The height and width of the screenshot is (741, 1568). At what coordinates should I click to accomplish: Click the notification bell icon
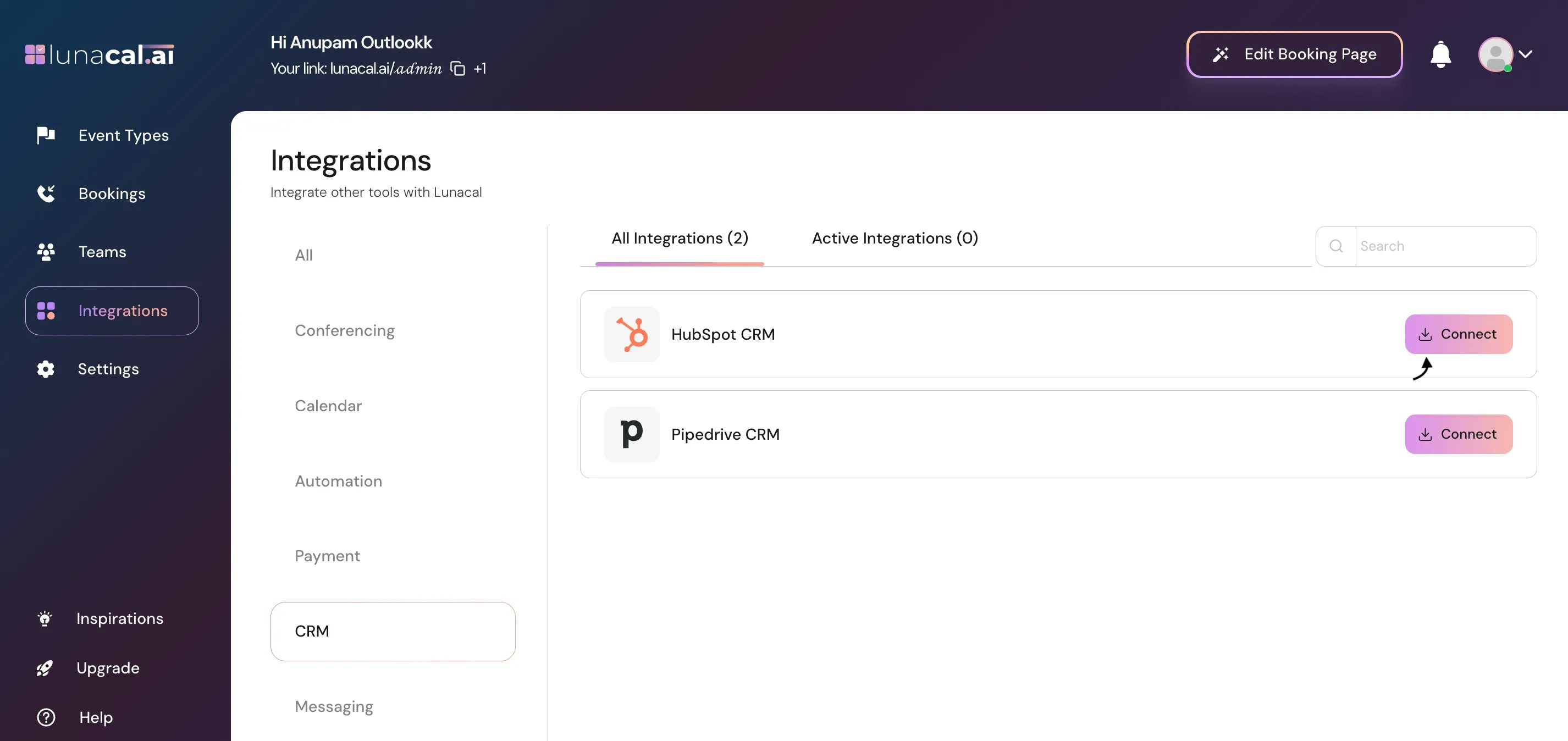click(x=1440, y=55)
